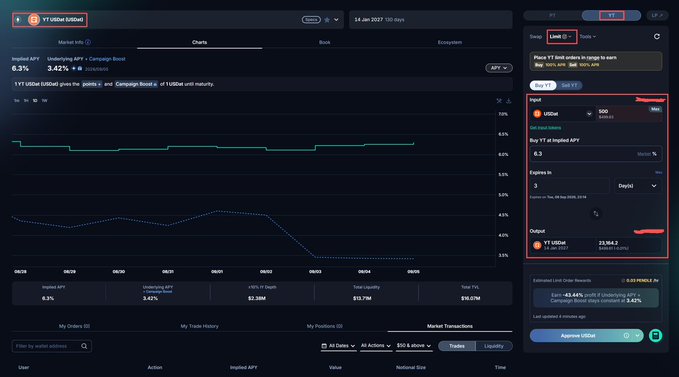The image size is (679, 377).
Task: Select the 1W chart interval
Action: coord(45,100)
